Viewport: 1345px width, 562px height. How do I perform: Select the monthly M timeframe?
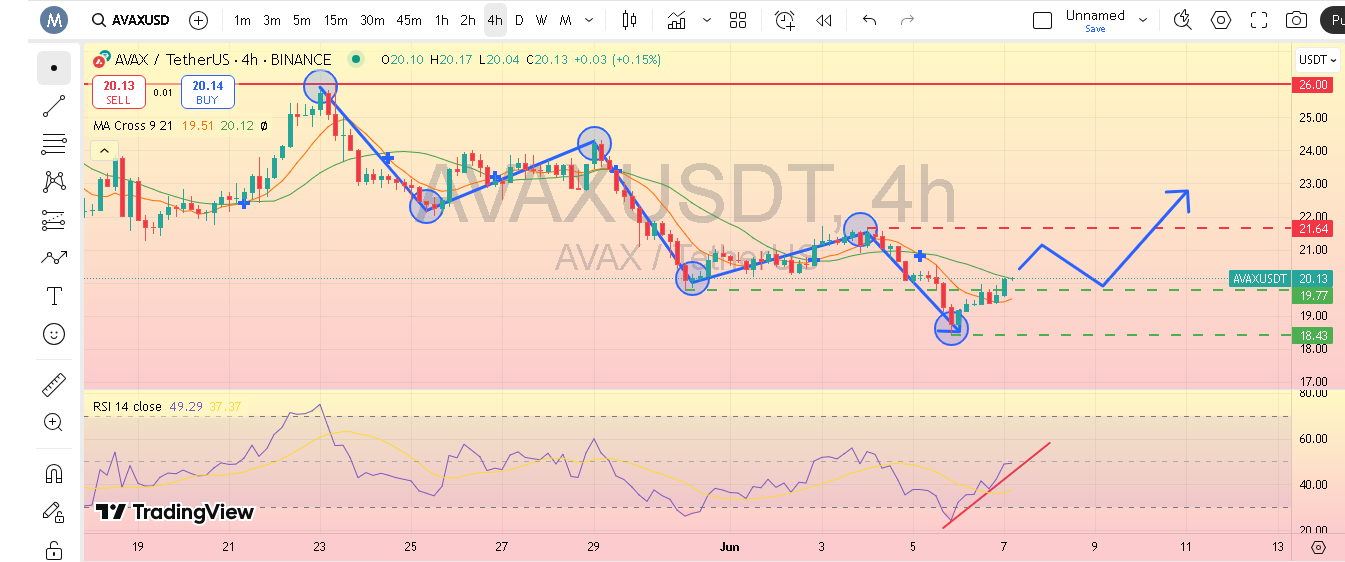[565, 20]
